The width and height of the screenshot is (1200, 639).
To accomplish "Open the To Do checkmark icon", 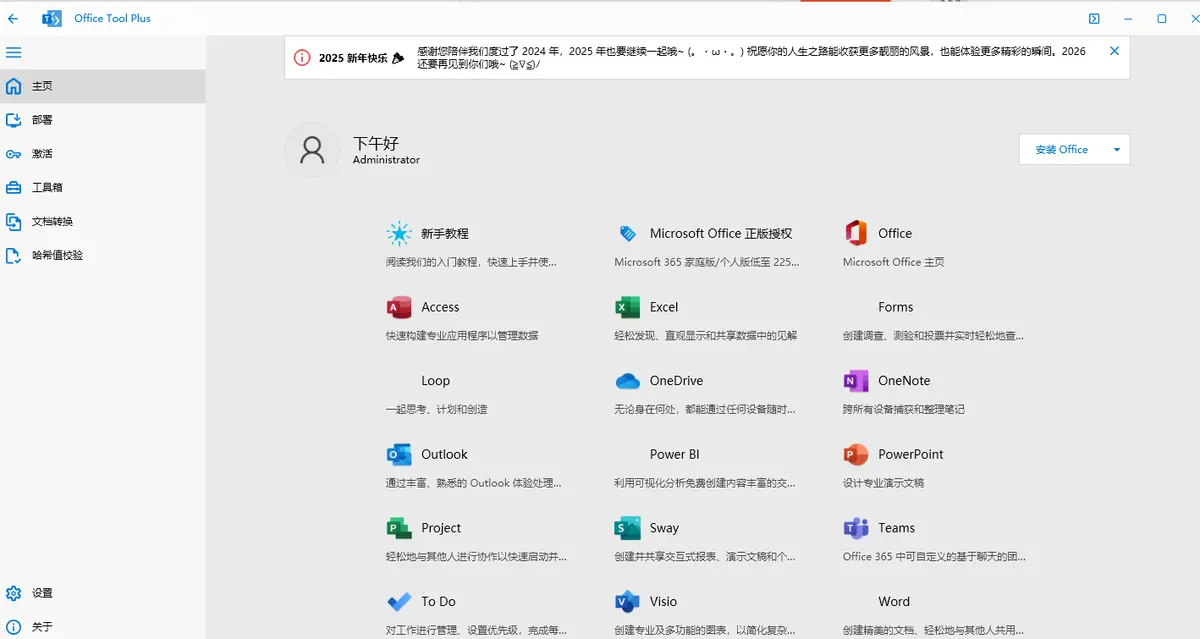I will pyautogui.click(x=399, y=602).
